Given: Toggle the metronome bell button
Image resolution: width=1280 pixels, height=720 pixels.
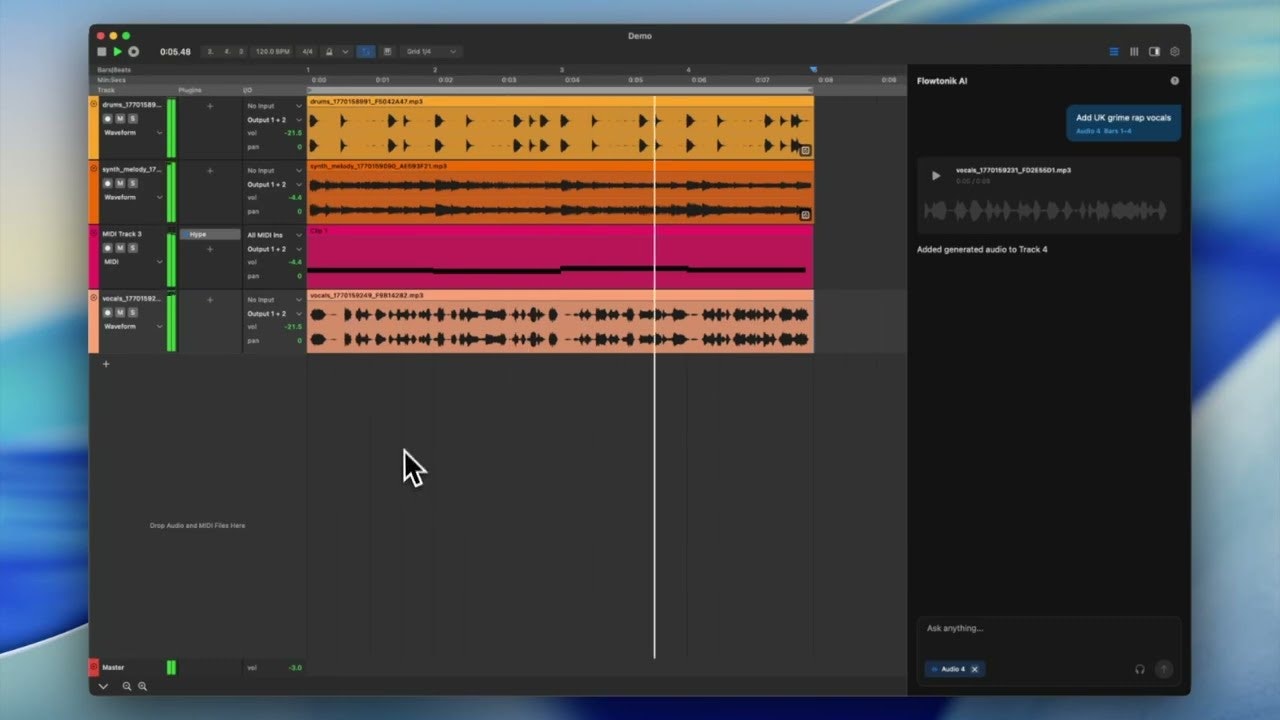Looking at the screenshot, I should tap(329, 51).
